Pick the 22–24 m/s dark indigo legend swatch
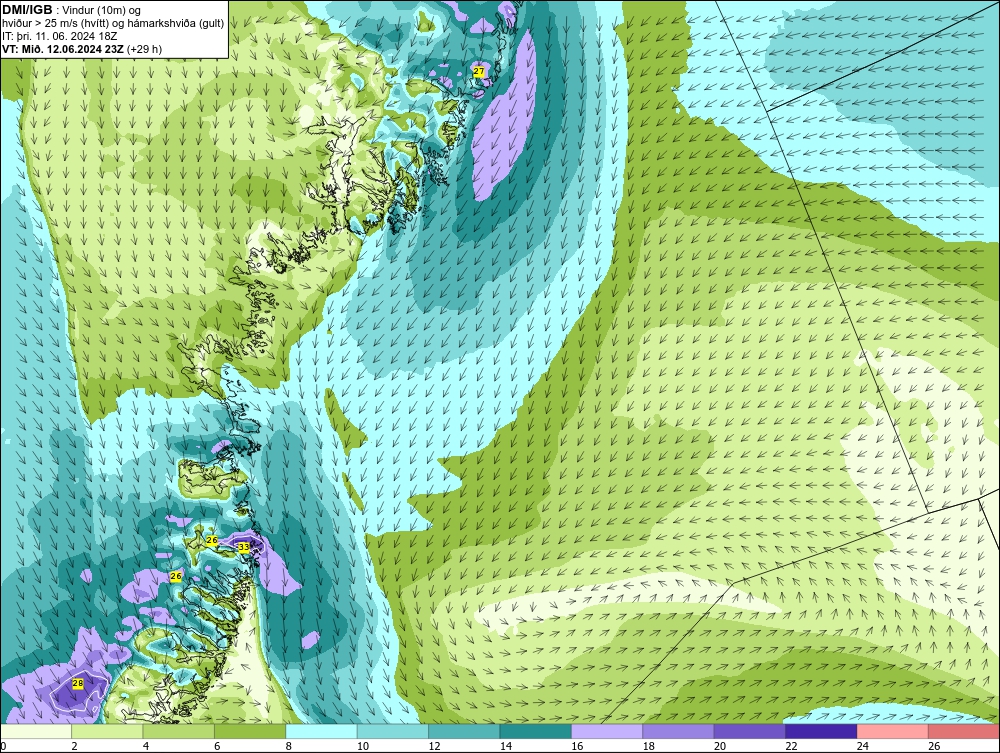The height and width of the screenshot is (753, 1000). pos(821,731)
